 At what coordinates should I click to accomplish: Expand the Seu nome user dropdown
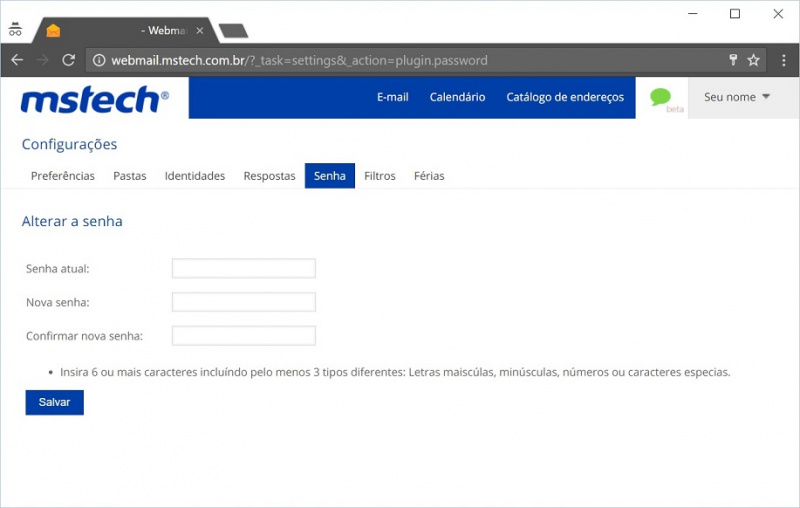(737, 97)
